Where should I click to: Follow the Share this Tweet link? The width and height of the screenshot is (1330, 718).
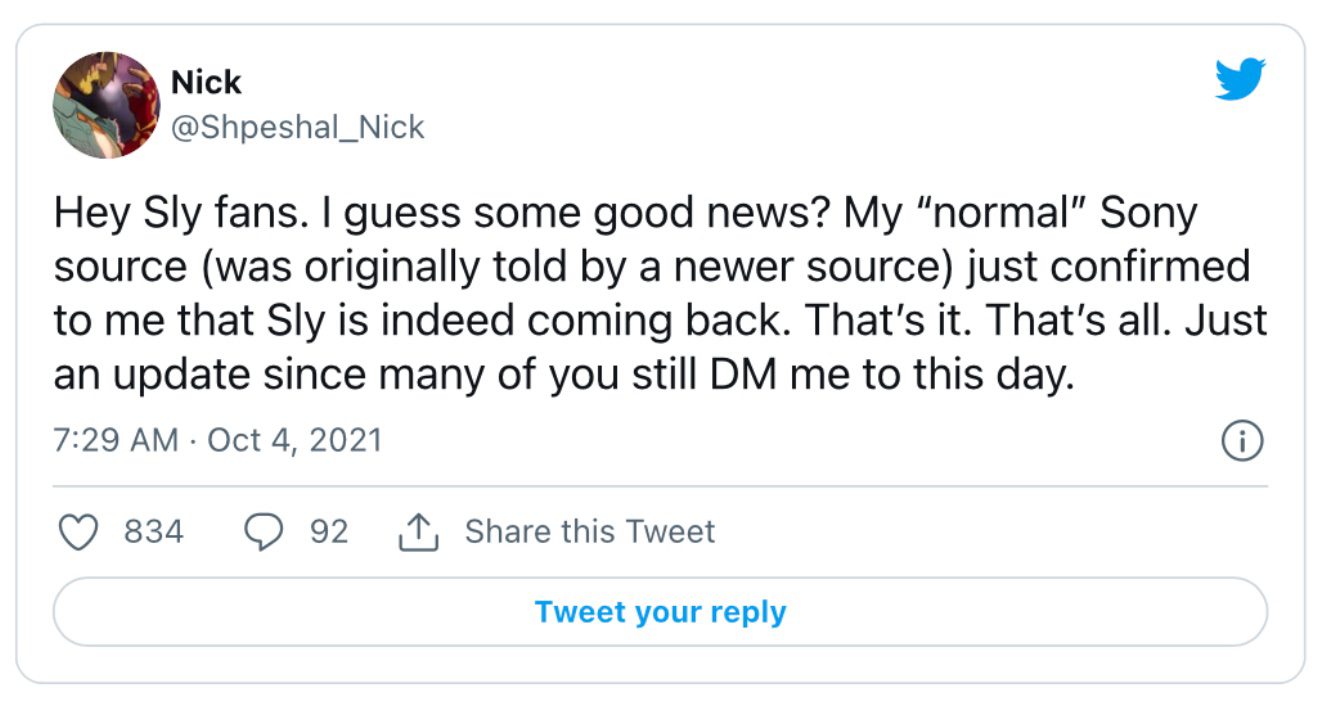(590, 531)
